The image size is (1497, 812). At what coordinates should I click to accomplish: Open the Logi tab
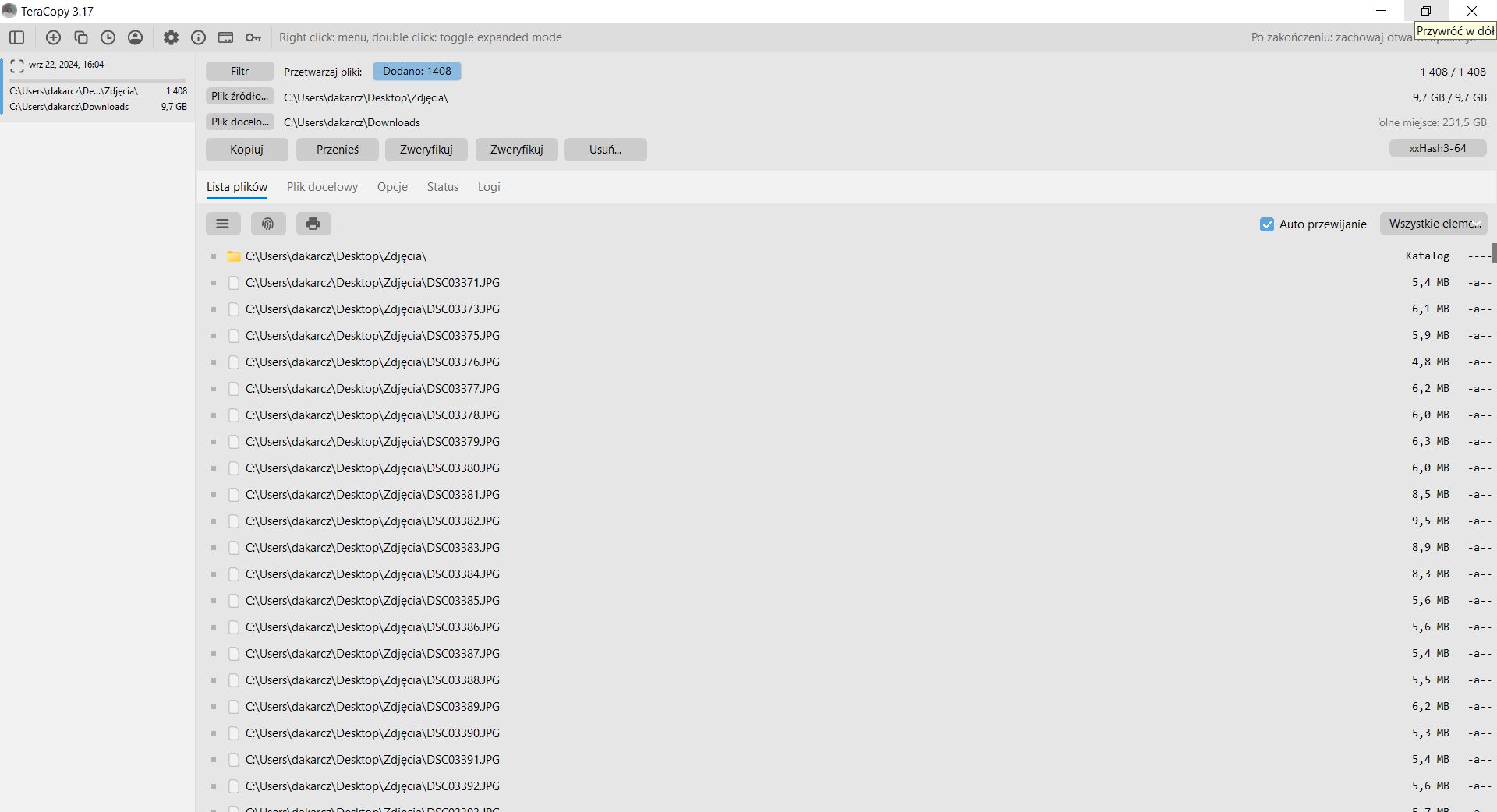point(488,187)
